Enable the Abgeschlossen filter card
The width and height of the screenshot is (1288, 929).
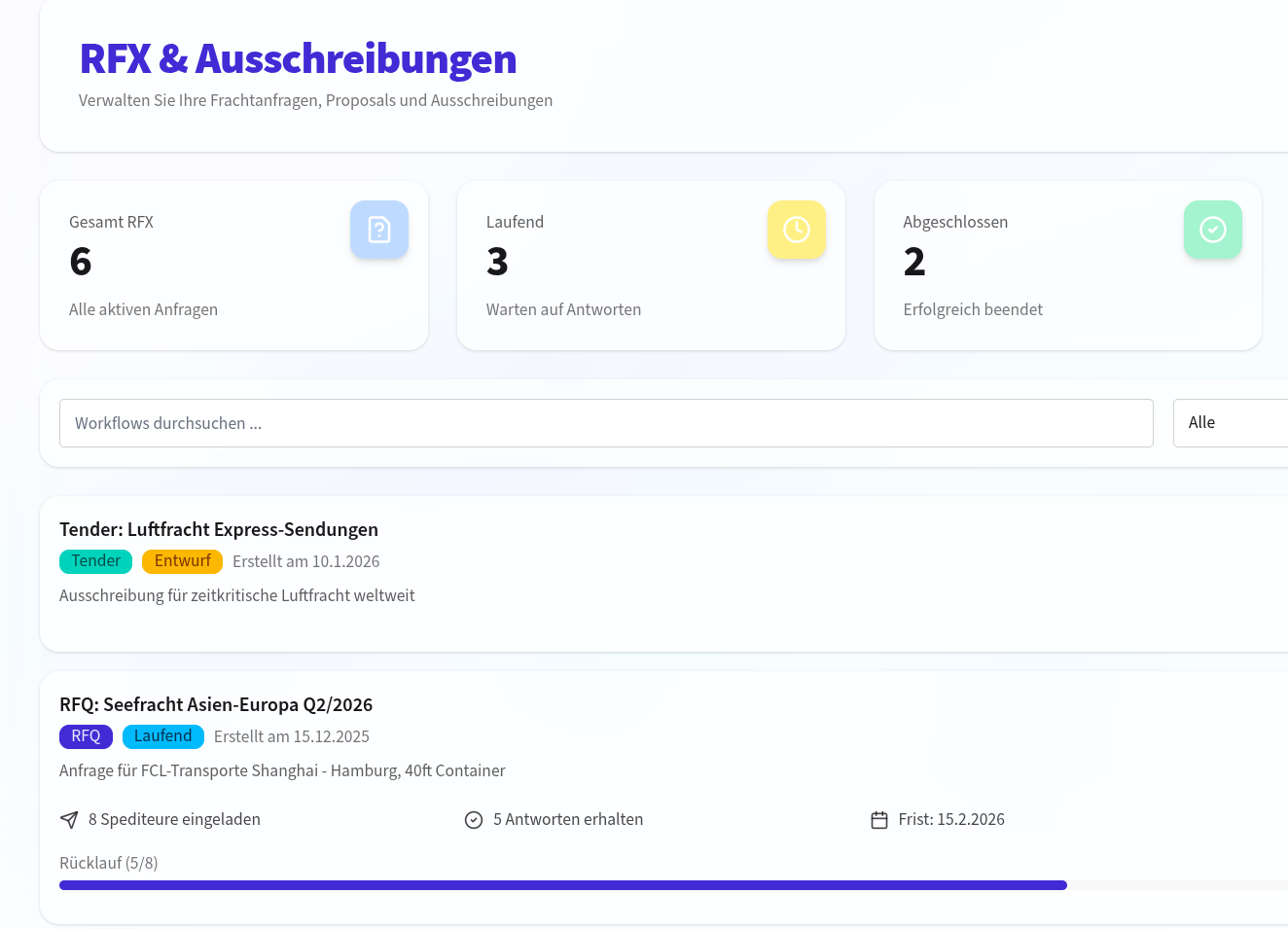coord(1067,265)
